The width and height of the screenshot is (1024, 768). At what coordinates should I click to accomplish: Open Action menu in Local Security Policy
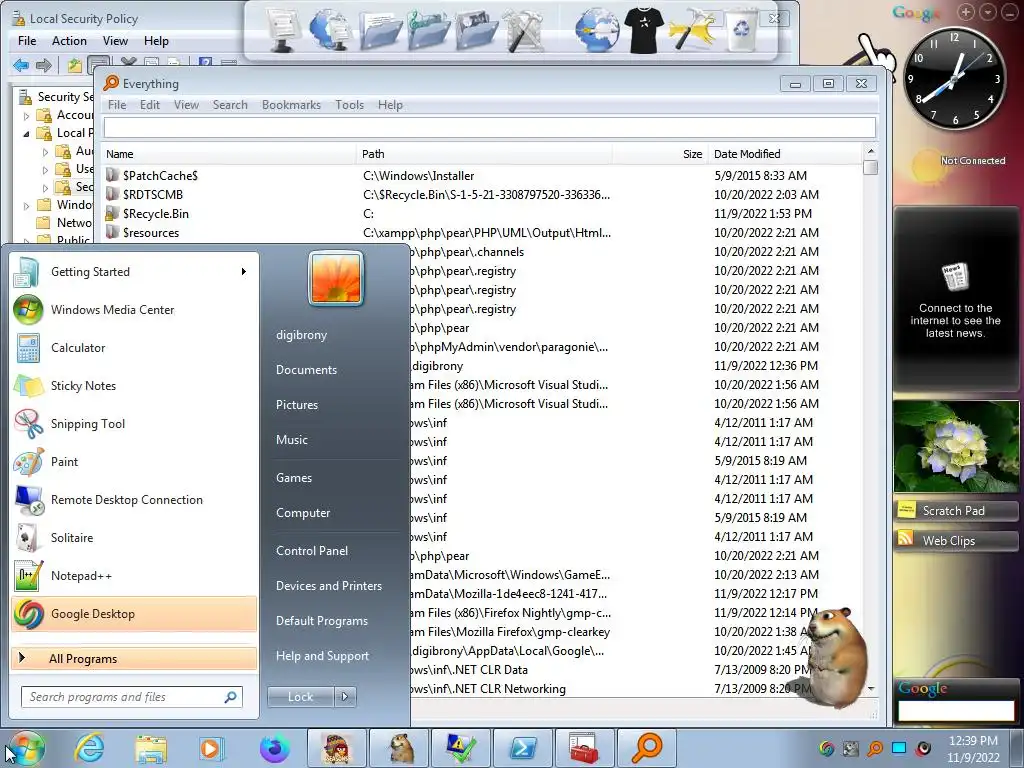(x=69, y=40)
